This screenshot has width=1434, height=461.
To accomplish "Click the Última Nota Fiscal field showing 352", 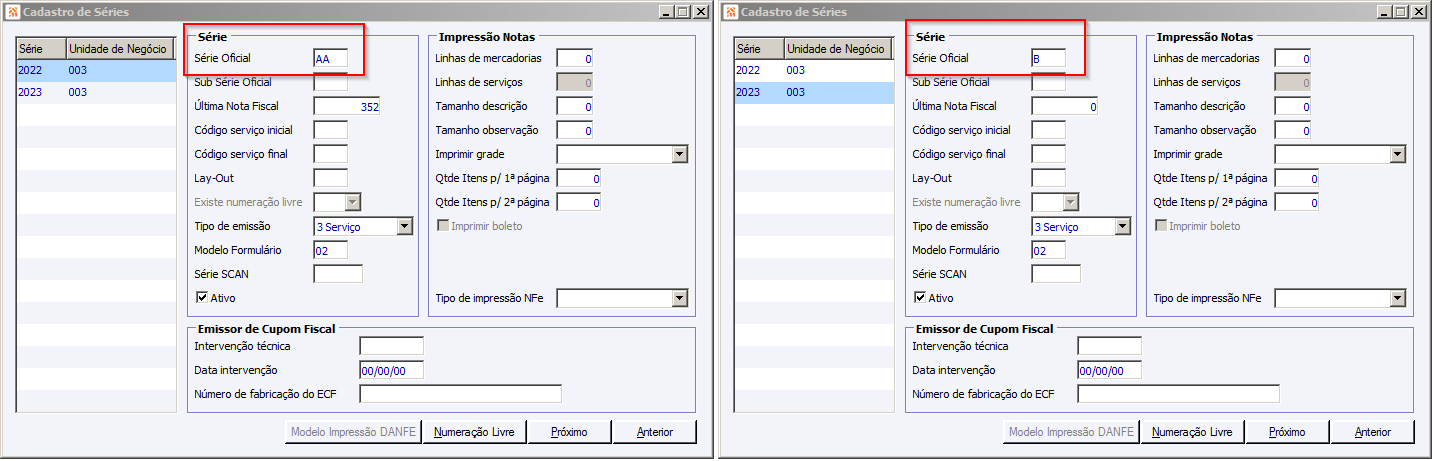I will [x=346, y=107].
